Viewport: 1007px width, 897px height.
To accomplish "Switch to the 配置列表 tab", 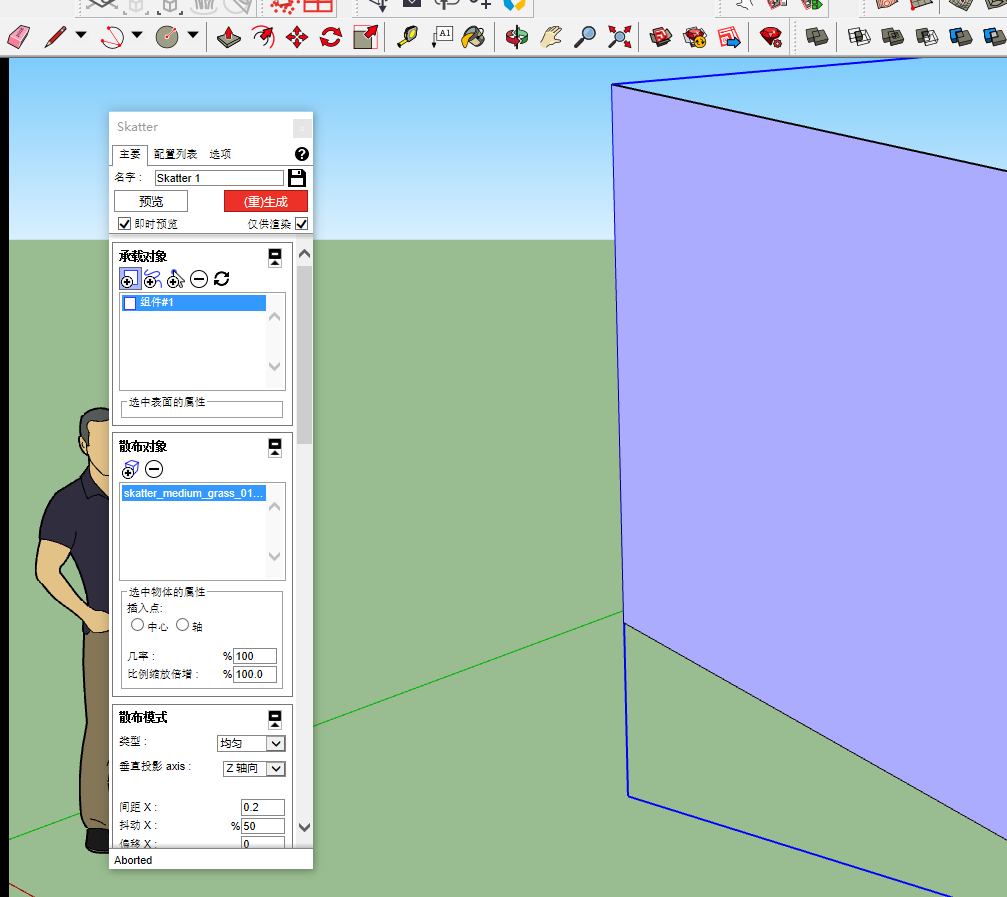I will pos(175,154).
